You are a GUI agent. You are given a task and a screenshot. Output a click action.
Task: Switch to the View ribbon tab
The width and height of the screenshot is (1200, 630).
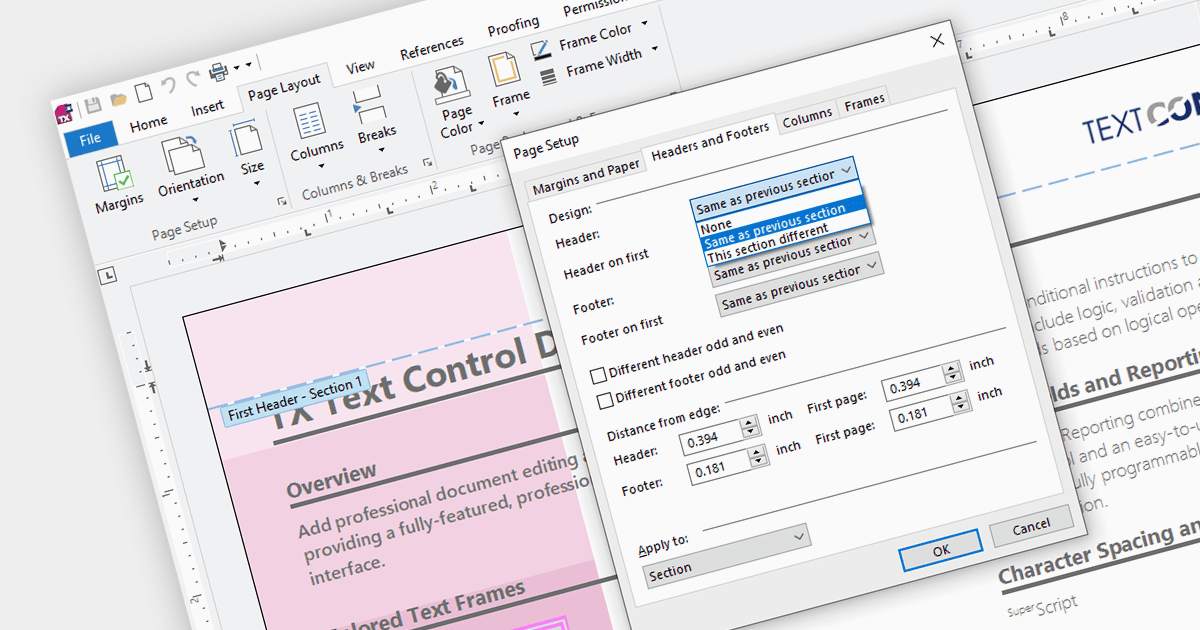360,68
